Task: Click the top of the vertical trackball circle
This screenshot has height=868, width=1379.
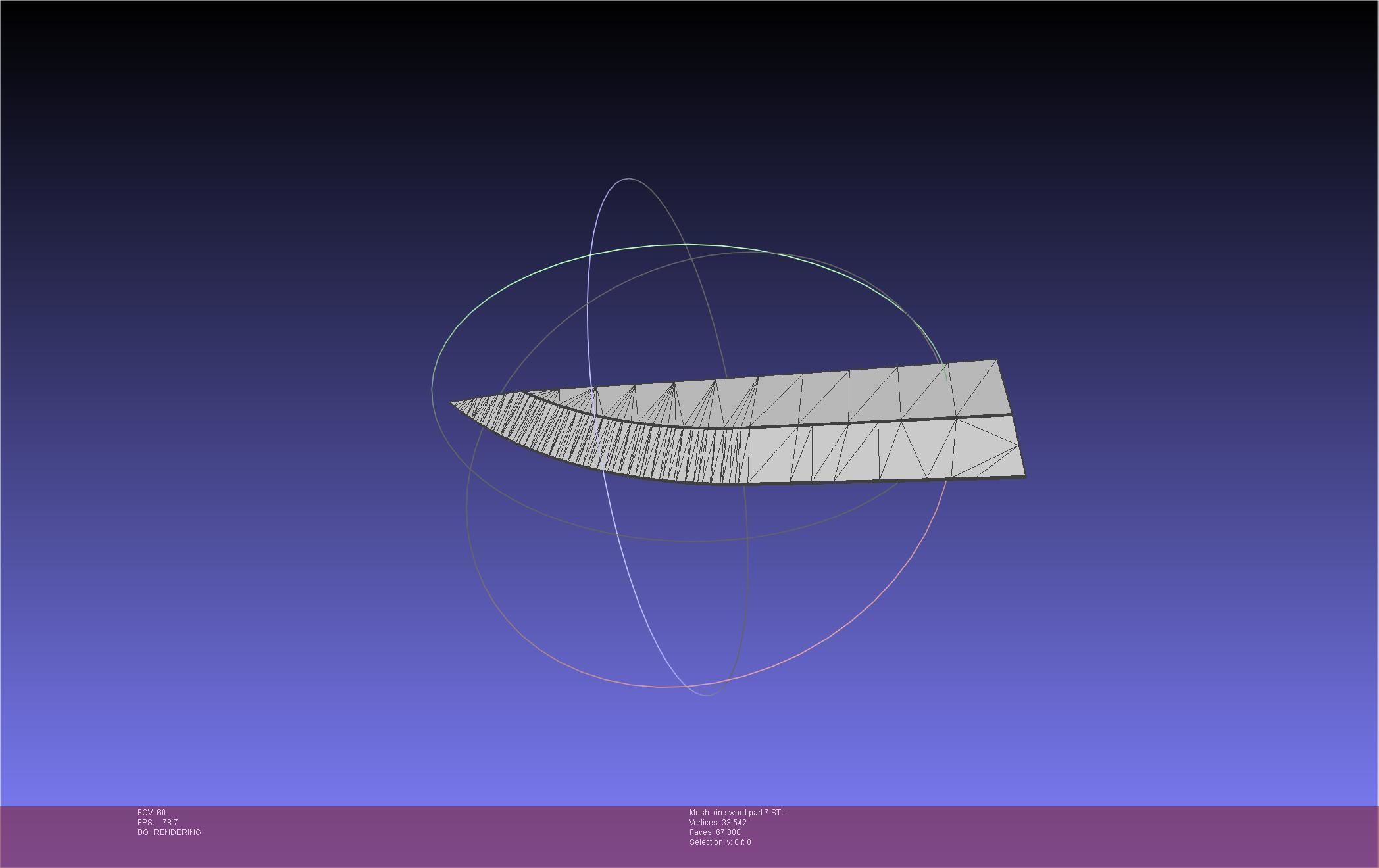Action: pyautogui.click(x=628, y=178)
